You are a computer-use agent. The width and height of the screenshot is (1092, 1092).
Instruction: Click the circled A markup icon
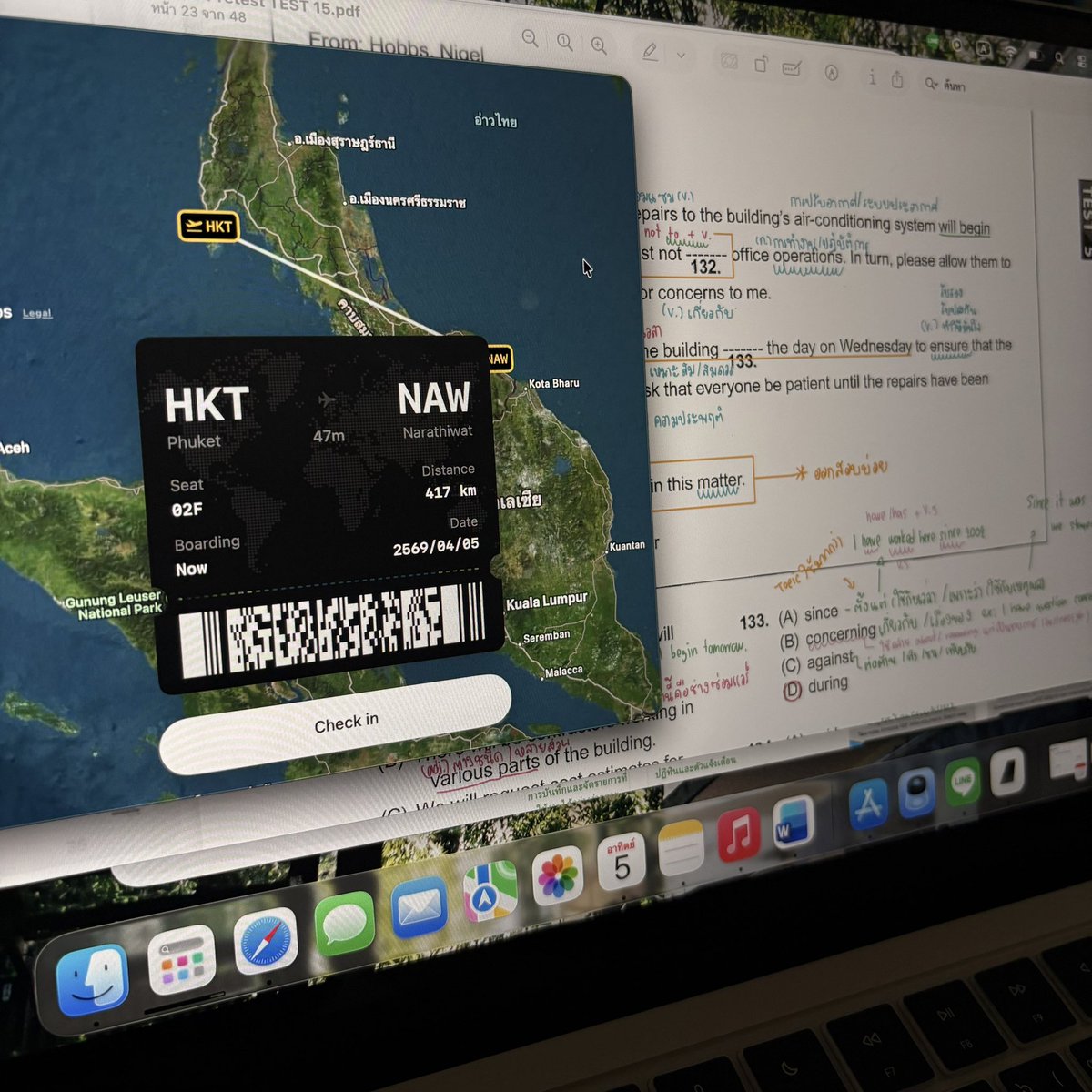pos(832,73)
